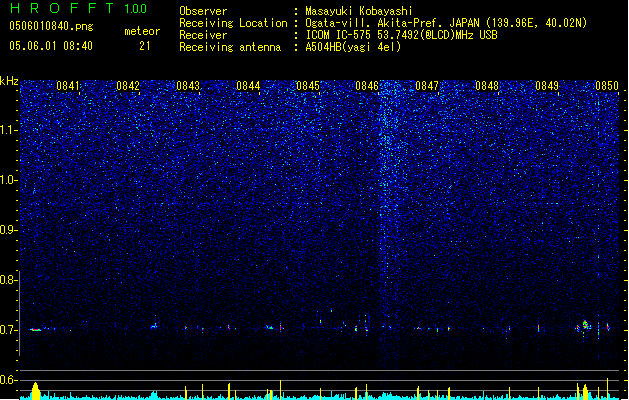The height and width of the screenshot is (400, 629).
Task: Click the date stamp 05.06.01 08:40
Action: 51,46
